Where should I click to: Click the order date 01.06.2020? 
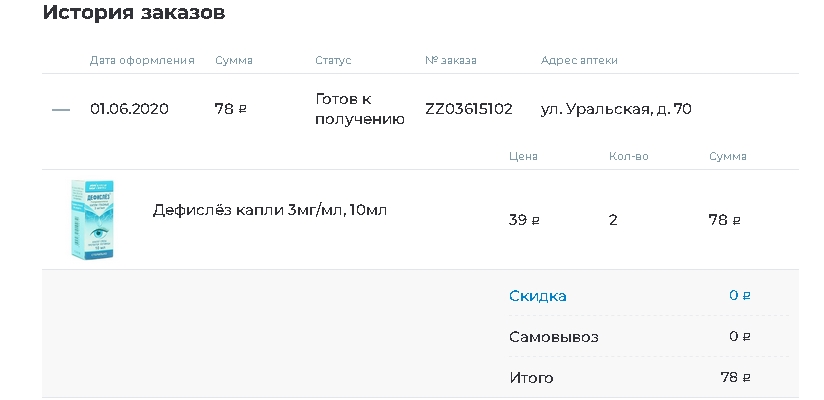click(129, 109)
